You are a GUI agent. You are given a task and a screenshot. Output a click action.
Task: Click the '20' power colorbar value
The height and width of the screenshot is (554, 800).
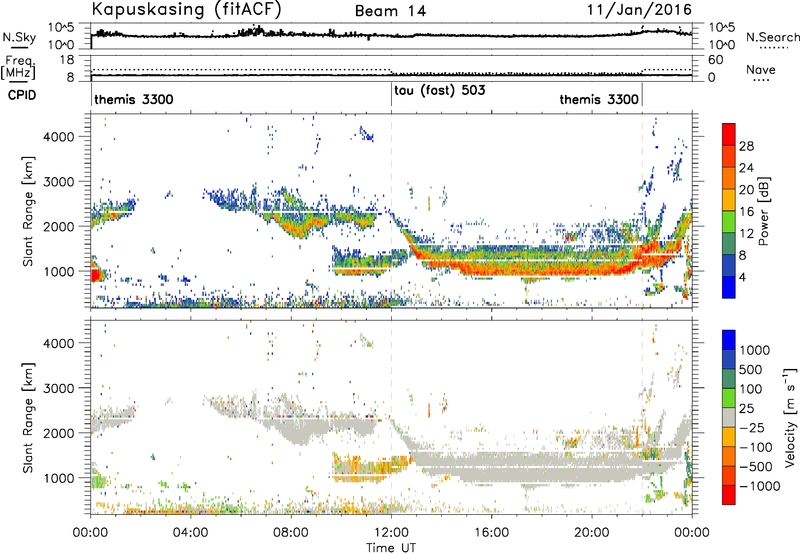[746, 190]
